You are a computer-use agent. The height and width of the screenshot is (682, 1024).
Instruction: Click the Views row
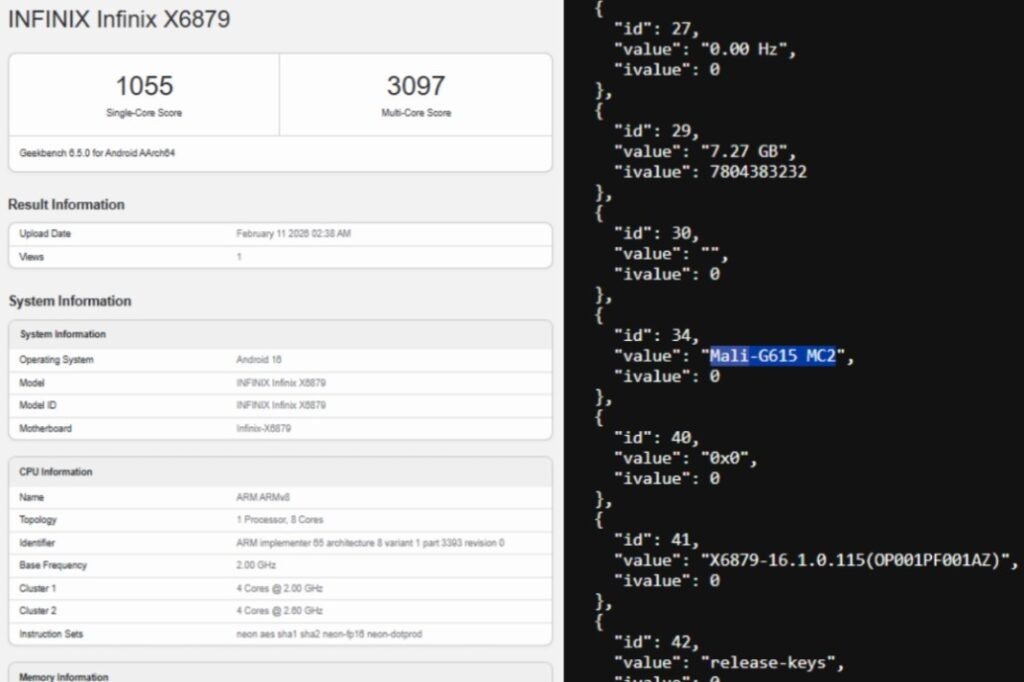pyautogui.click(x=280, y=257)
